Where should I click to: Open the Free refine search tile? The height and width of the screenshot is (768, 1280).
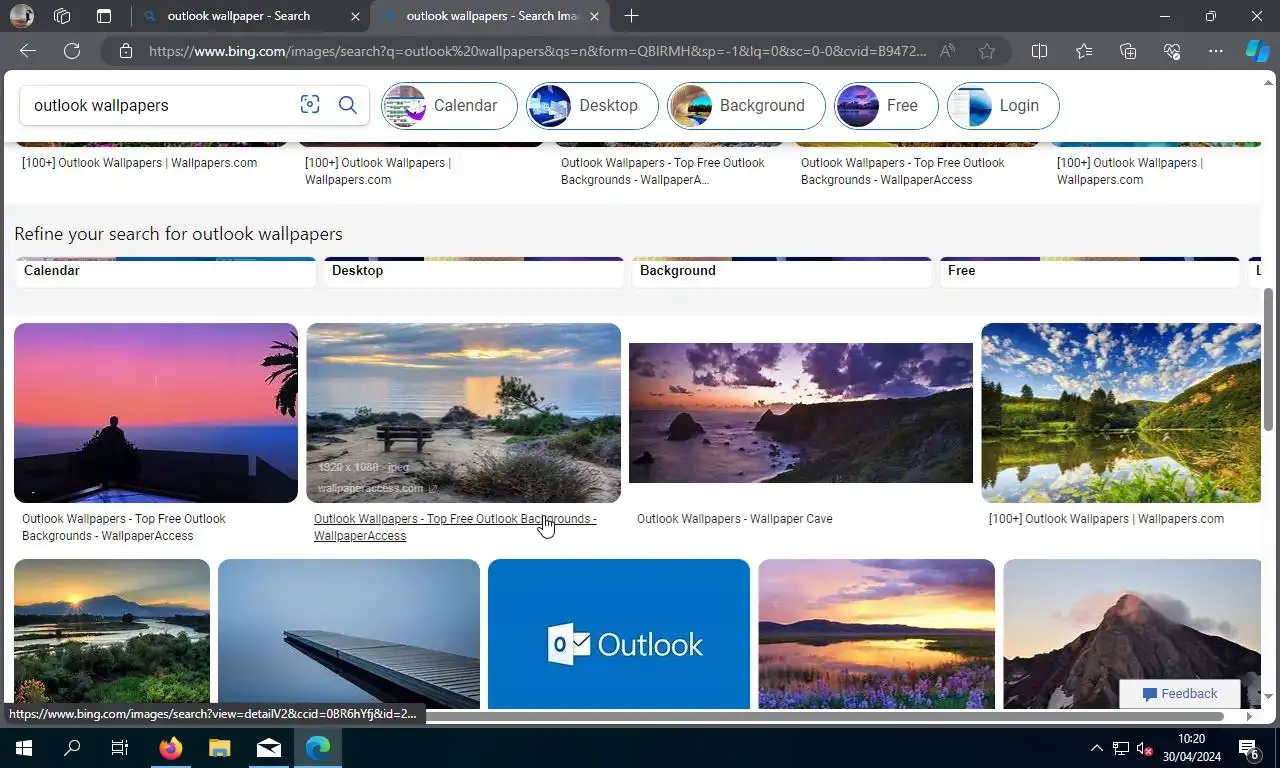click(x=1090, y=272)
